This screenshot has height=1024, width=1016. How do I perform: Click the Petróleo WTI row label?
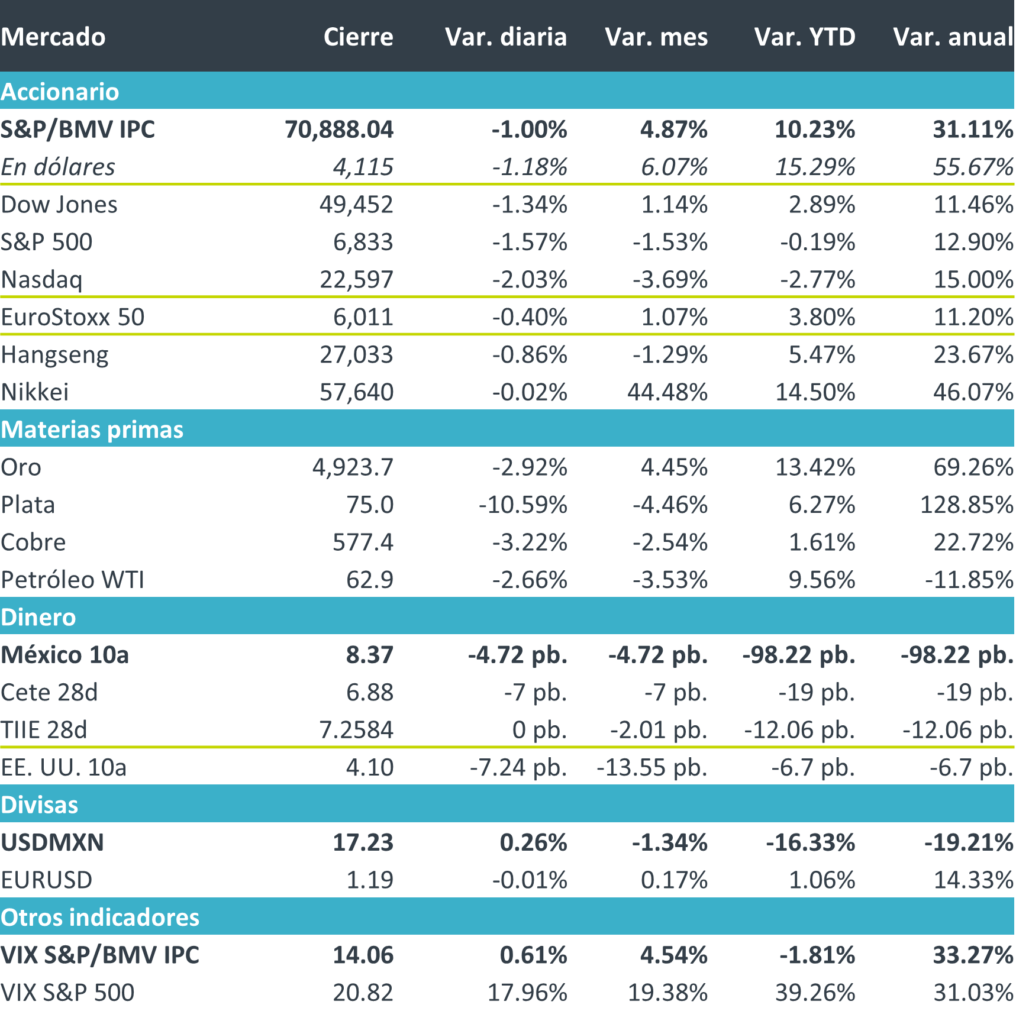[x=72, y=580]
